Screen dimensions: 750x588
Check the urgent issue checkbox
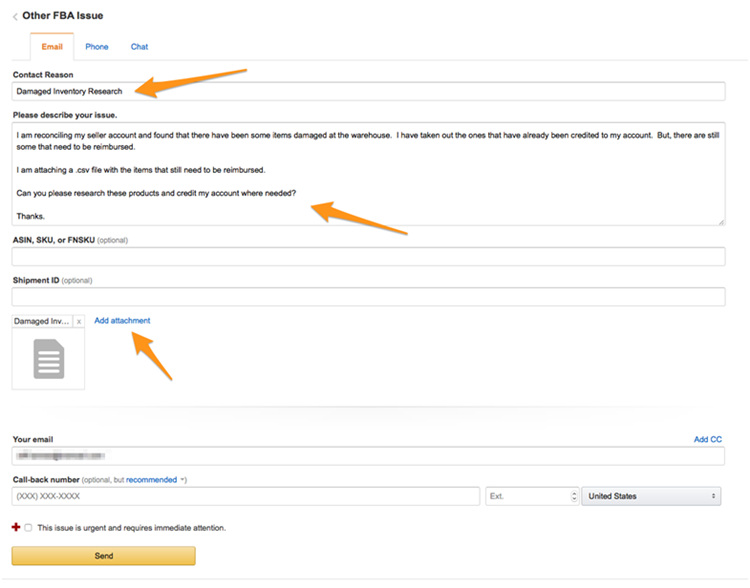[29, 527]
